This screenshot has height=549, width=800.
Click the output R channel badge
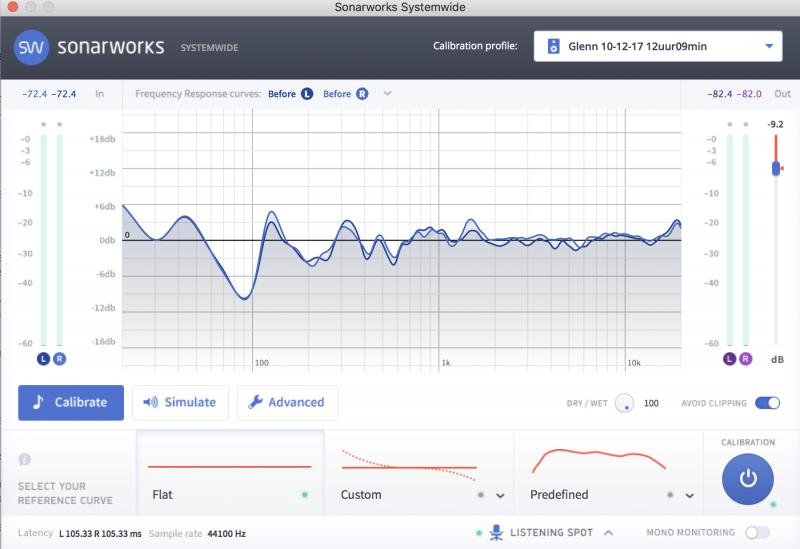pos(745,359)
